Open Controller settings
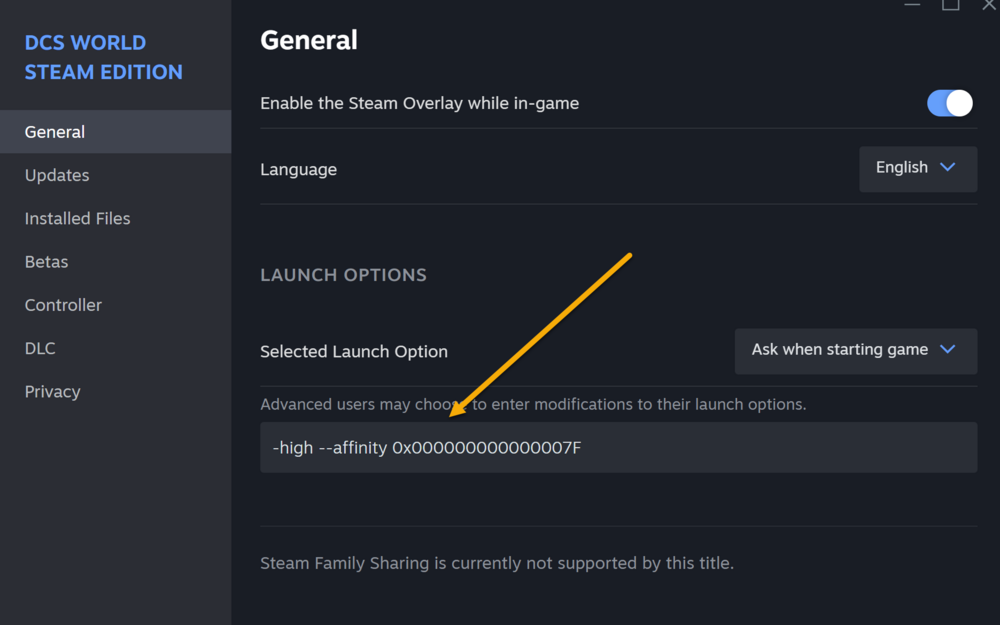This screenshot has width=1000, height=625. coord(63,305)
